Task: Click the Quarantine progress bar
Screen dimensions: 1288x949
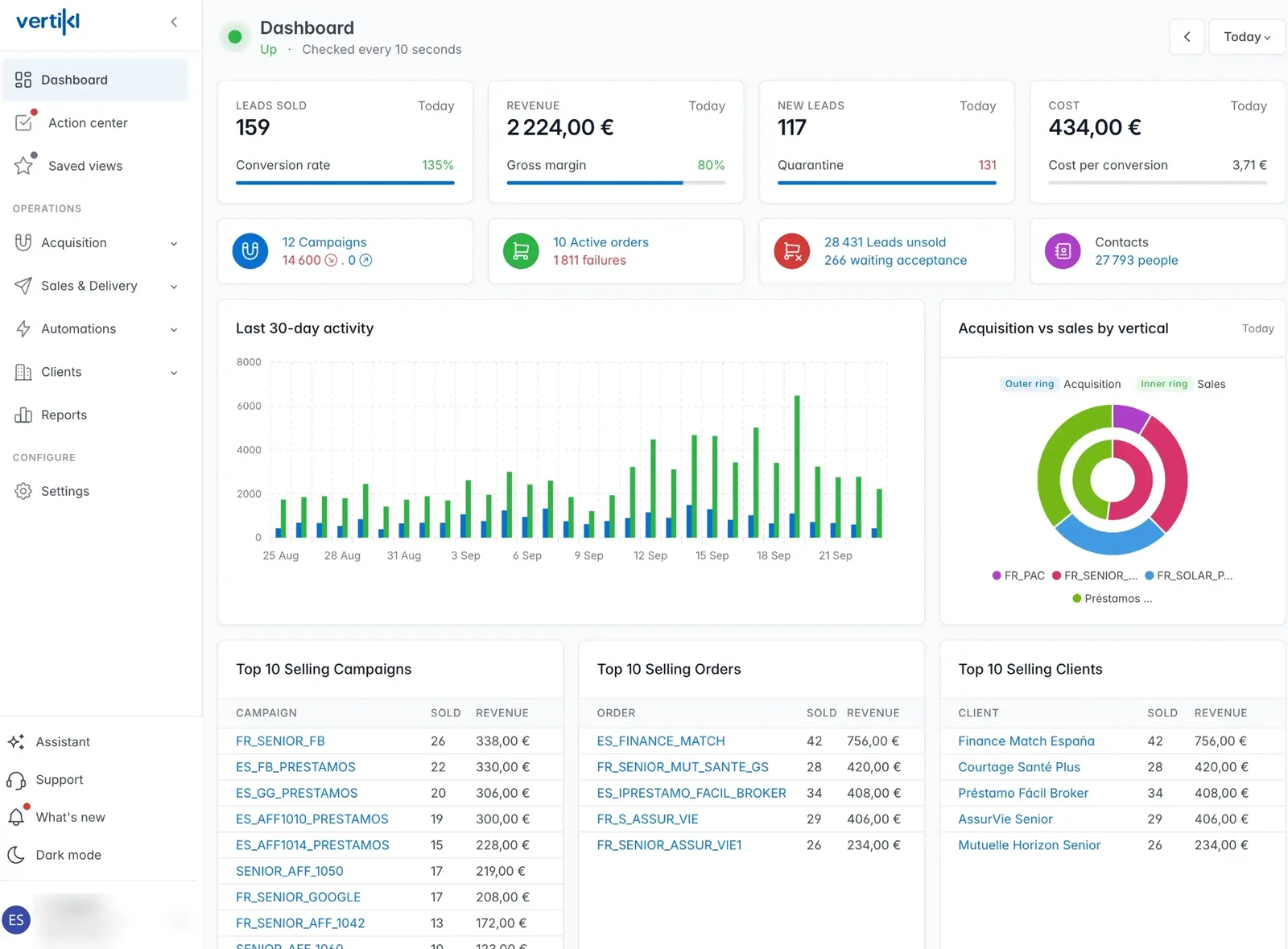Action: pos(887,183)
